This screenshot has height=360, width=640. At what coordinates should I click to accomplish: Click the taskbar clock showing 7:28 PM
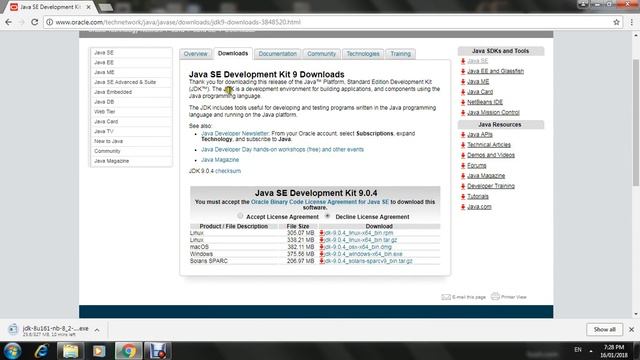coord(613,351)
